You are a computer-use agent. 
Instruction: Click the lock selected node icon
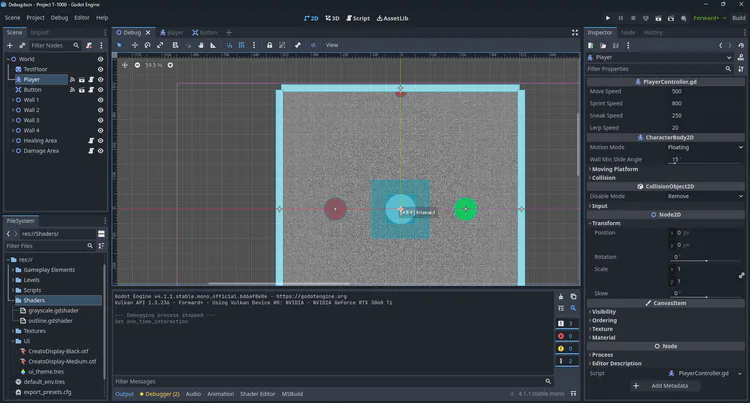pos(269,45)
